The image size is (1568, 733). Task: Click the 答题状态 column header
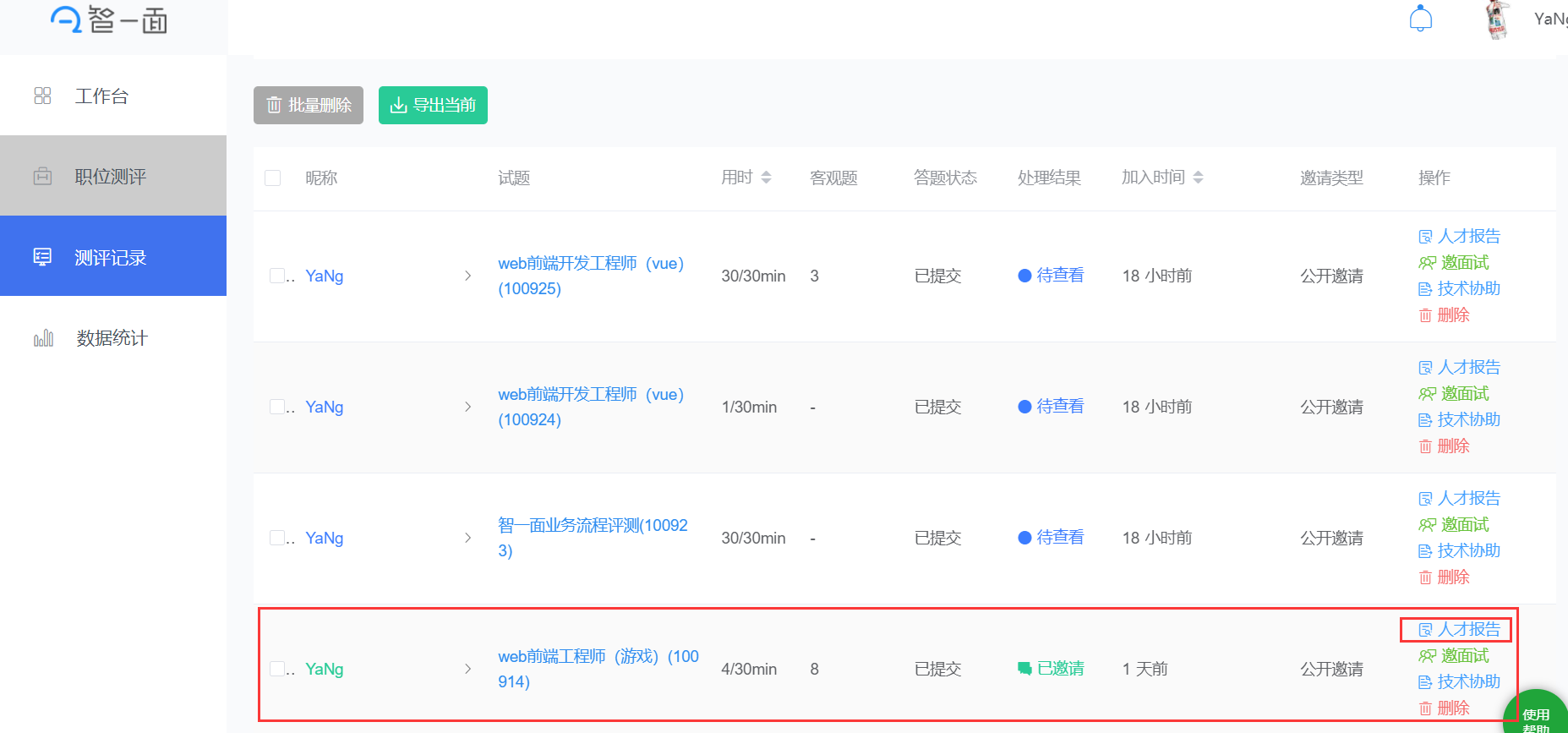click(x=945, y=178)
